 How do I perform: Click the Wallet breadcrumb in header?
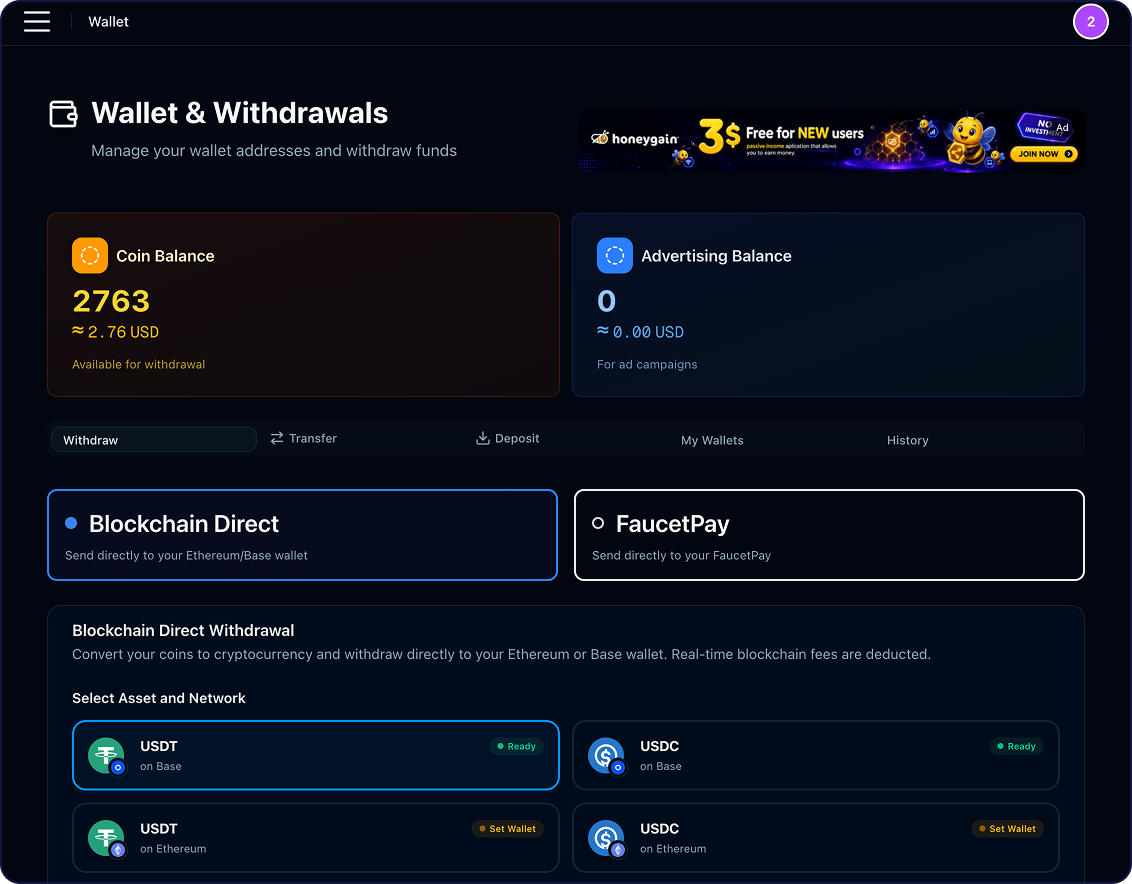click(108, 22)
